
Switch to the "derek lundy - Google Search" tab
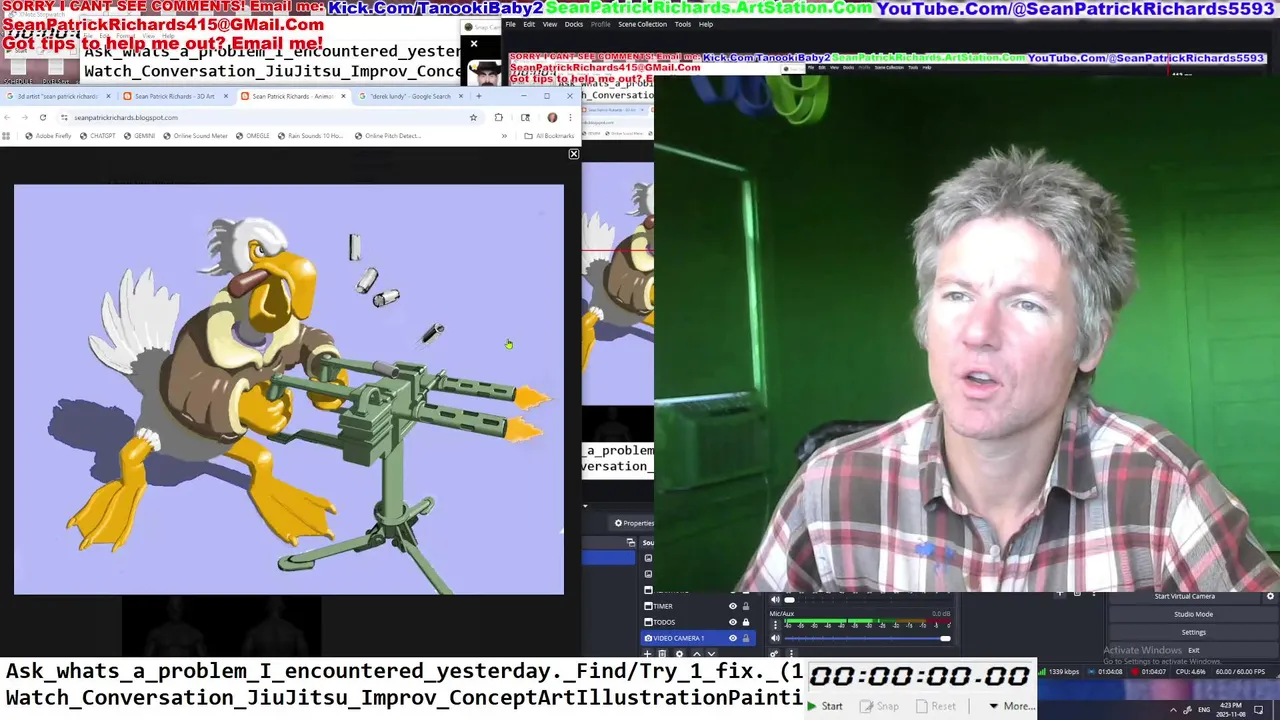point(410,96)
